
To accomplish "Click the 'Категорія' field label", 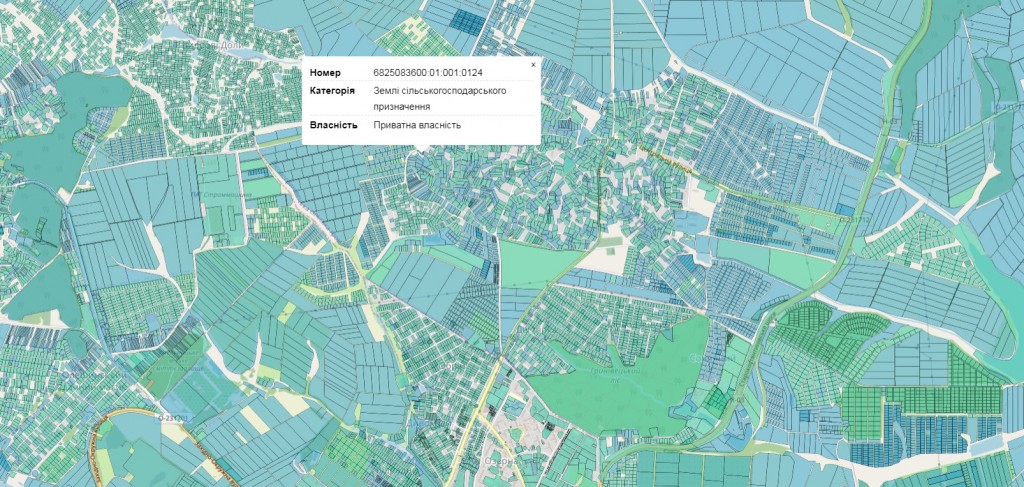I will [331, 91].
